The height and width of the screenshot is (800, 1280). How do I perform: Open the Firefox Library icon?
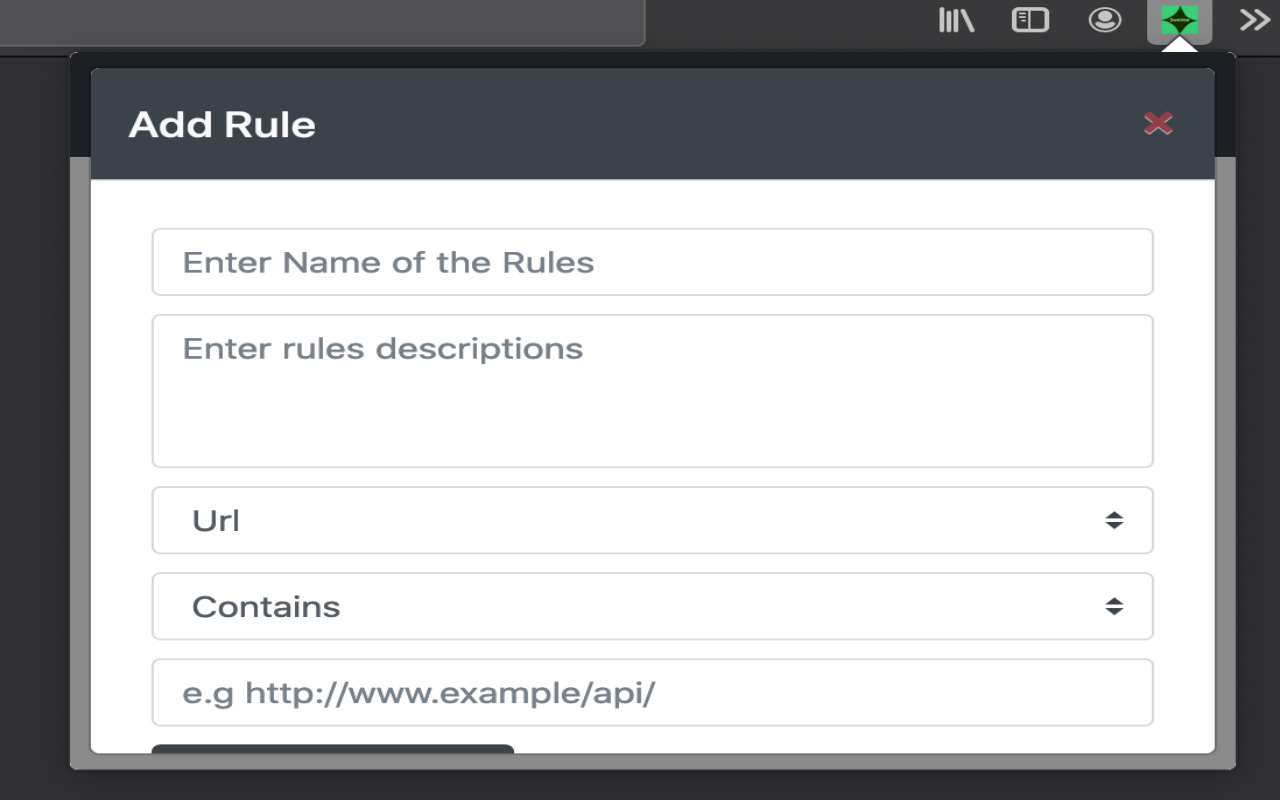[x=956, y=20]
